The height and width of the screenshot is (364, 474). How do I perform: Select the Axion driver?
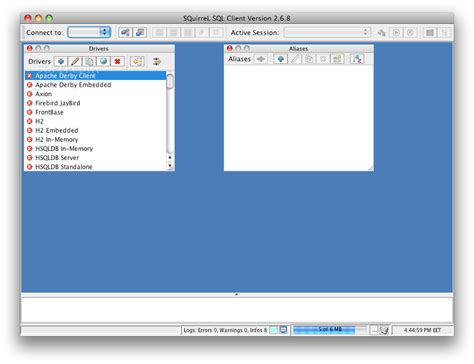pyautogui.click(x=95, y=94)
